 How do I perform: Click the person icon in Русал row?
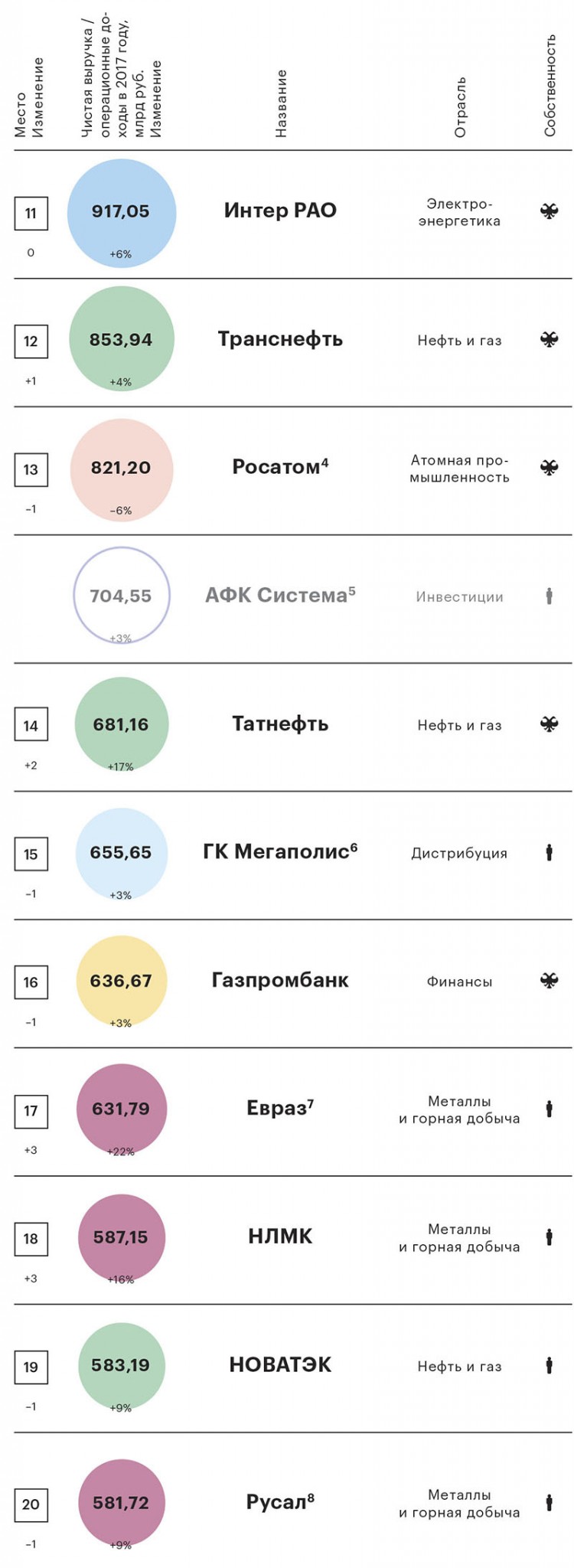549,1502
